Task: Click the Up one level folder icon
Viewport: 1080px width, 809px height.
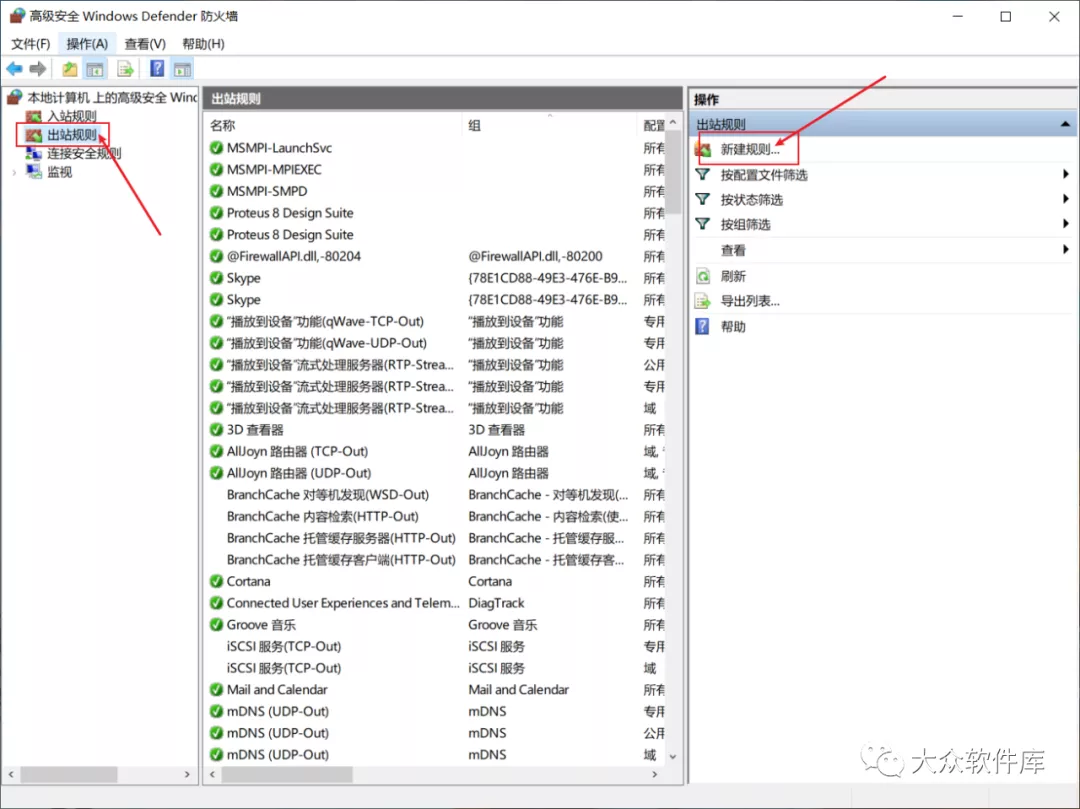Action: tap(69, 69)
